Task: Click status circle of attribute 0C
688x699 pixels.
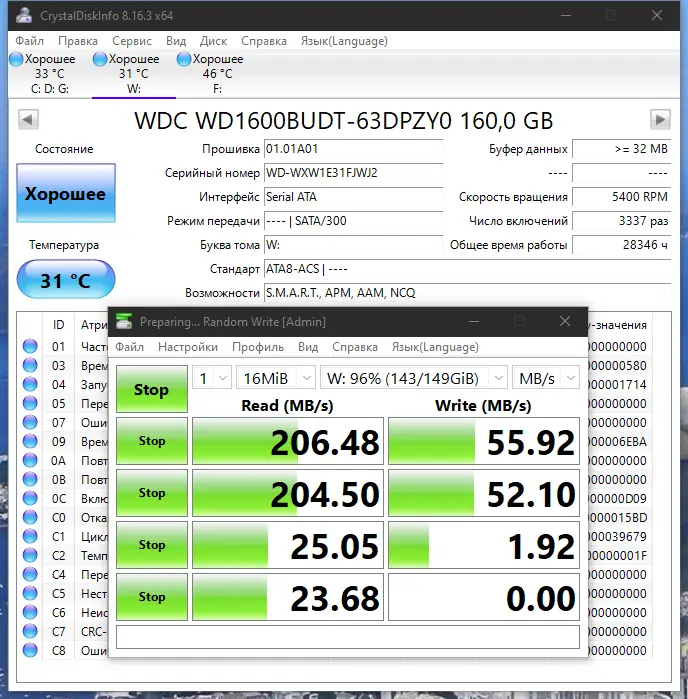Action: pos(30,498)
